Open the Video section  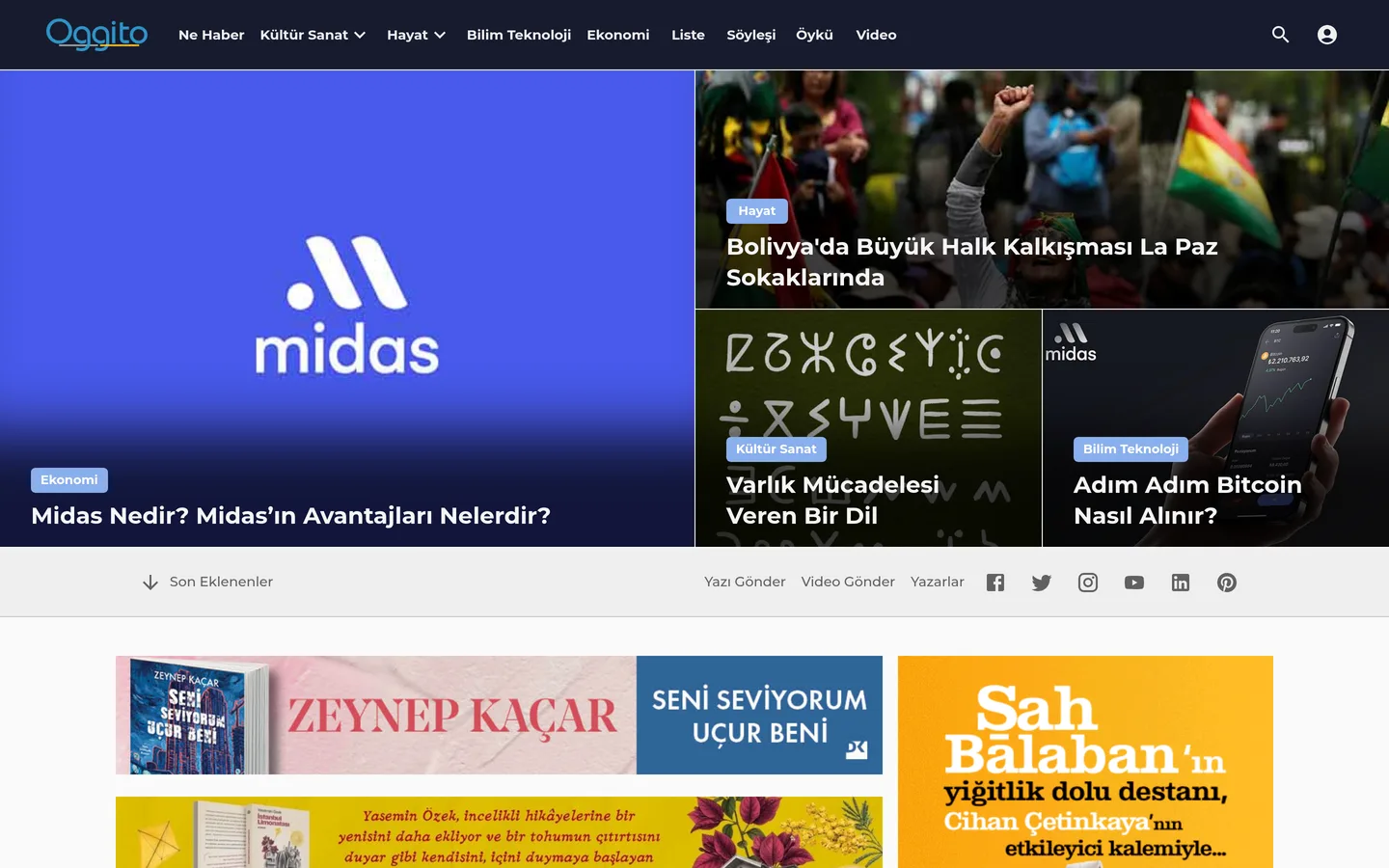click(876, 35)
